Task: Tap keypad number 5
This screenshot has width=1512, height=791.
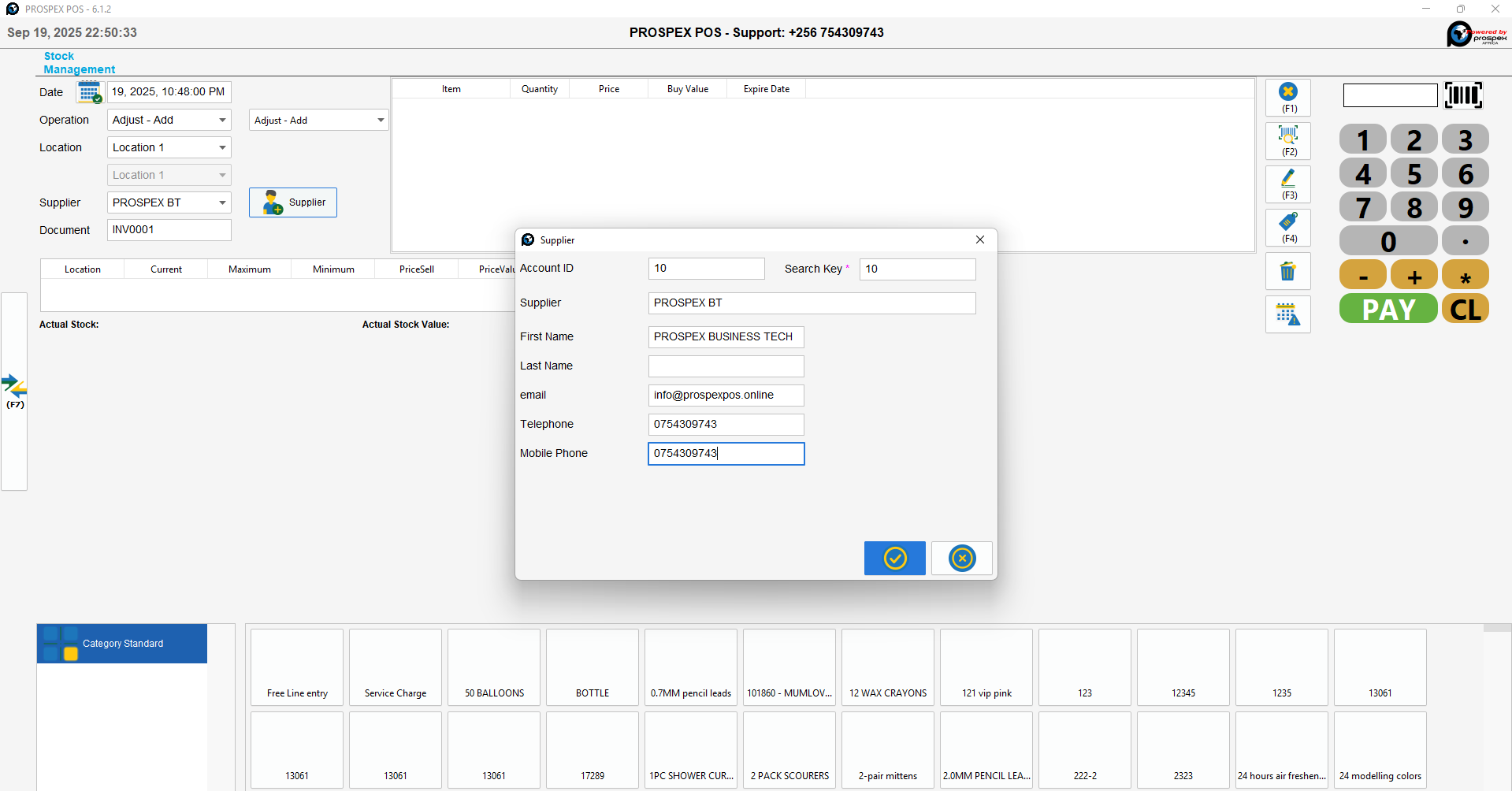Action: (x=1414, y=173)
